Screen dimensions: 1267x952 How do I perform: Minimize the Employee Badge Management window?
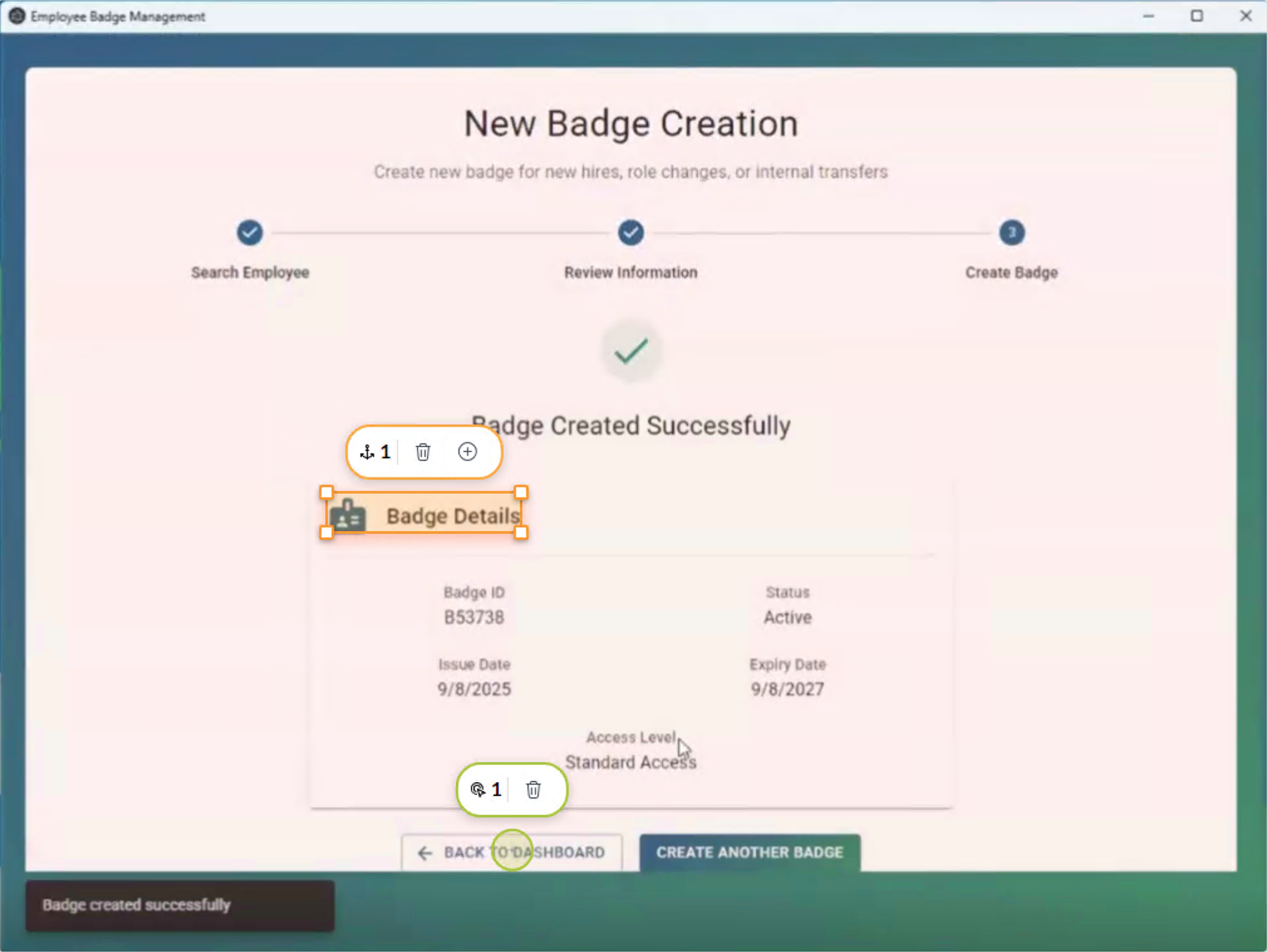pos(1148,16)
